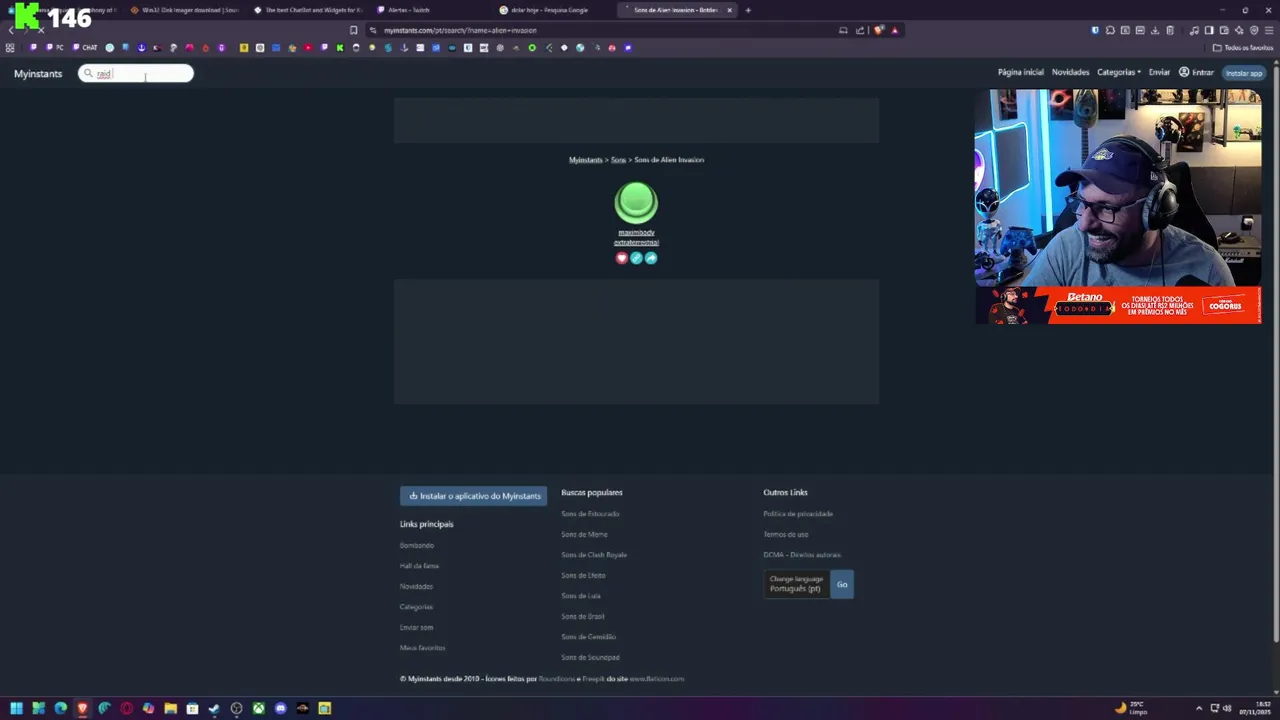
Task: Switch to the best Chatbot and Widgets tab
Action: [308, 10]
